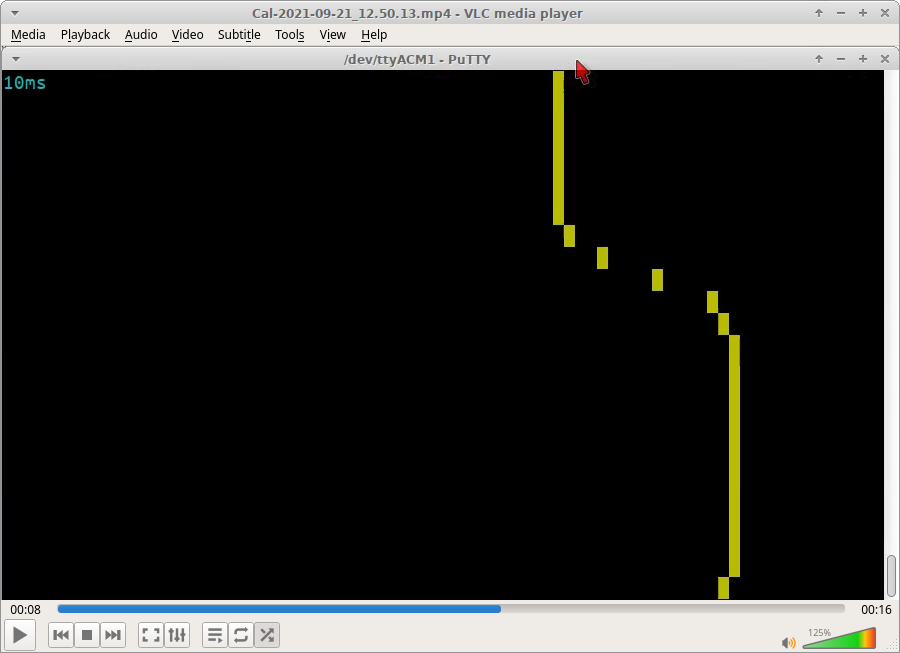
Task: Open the Tools menu
Action: point(289,35)
